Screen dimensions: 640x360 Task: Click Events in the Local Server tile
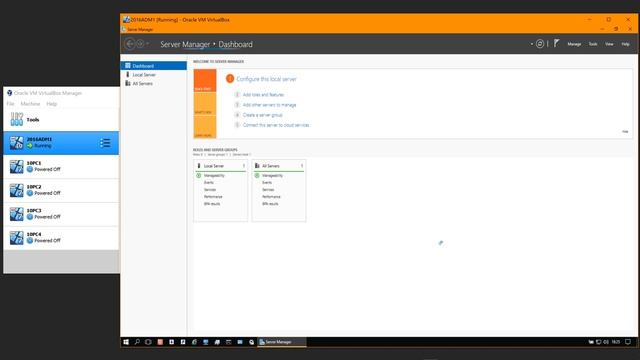209,182
